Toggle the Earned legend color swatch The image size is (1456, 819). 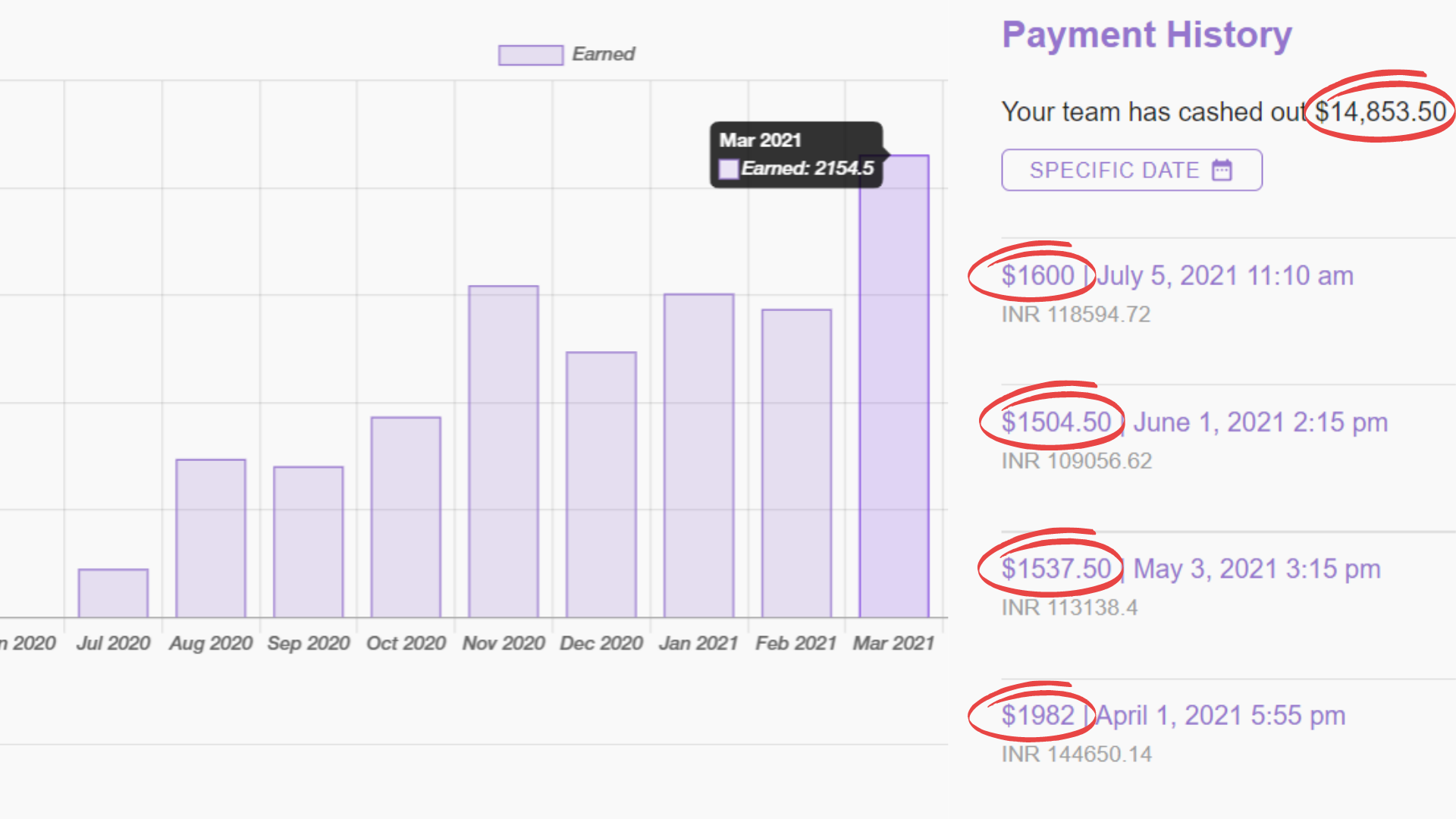pos(530,55)
